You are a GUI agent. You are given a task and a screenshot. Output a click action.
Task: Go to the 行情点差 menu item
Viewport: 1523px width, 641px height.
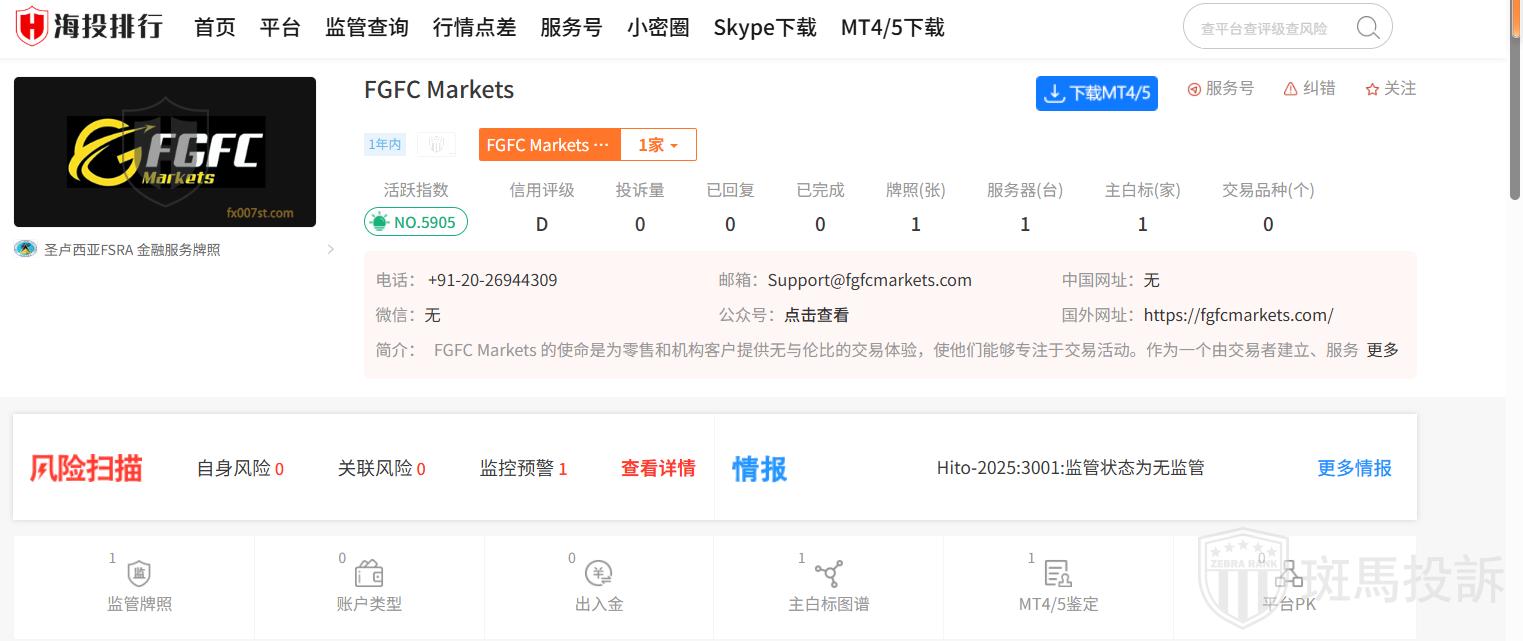click(474, 28)
